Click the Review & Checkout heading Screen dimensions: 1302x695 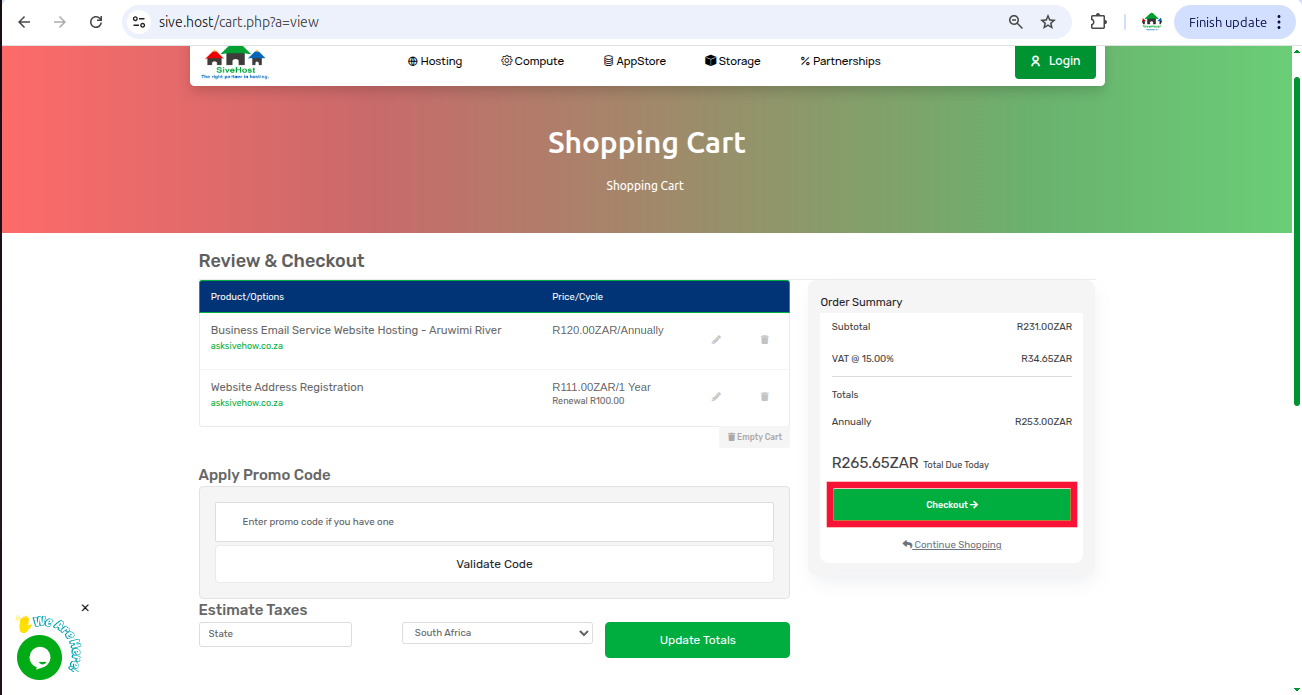pyautogui.click(x=281, y=261)
